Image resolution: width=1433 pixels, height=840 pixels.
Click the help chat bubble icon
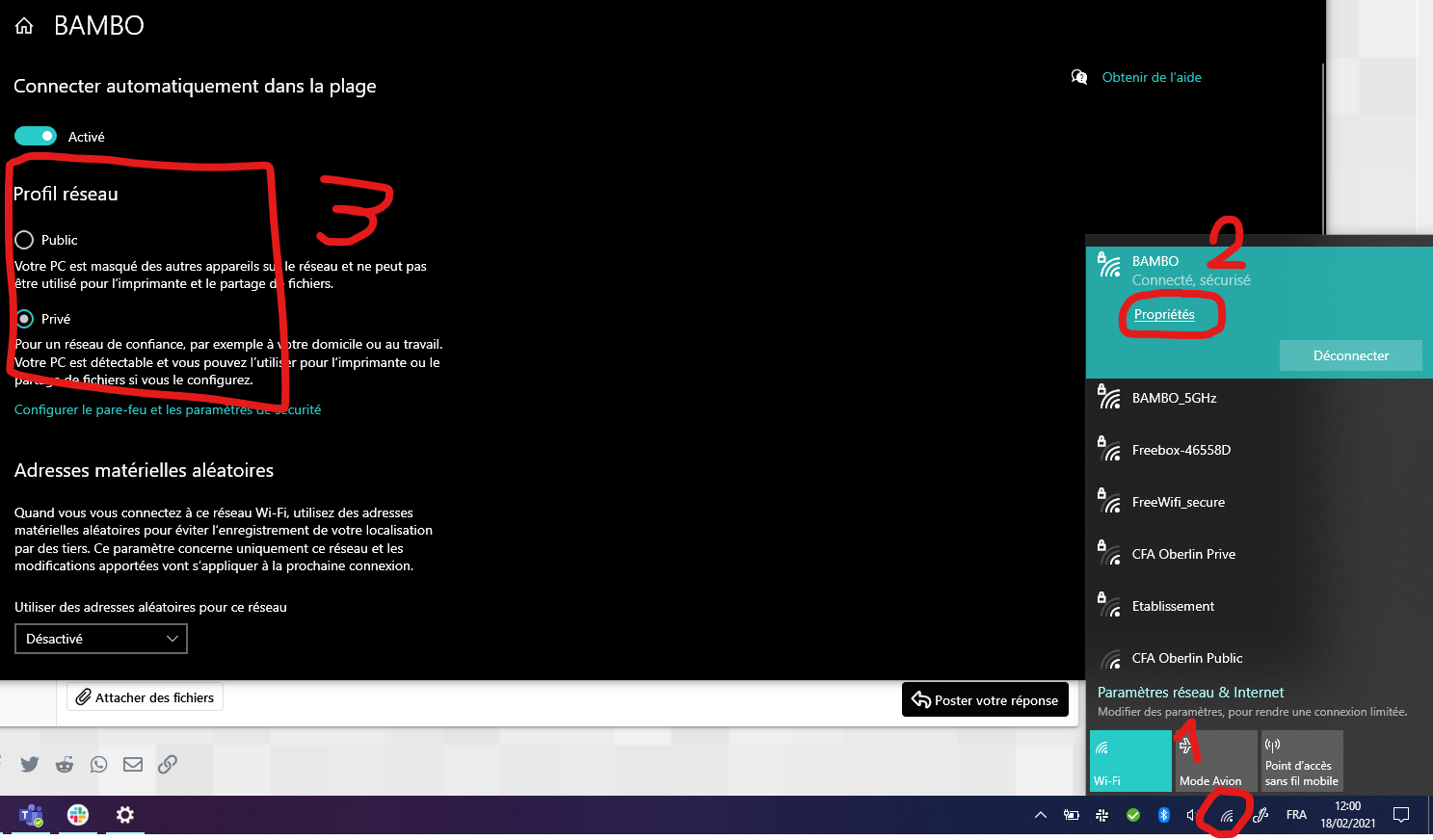[x=1079, y=77]
